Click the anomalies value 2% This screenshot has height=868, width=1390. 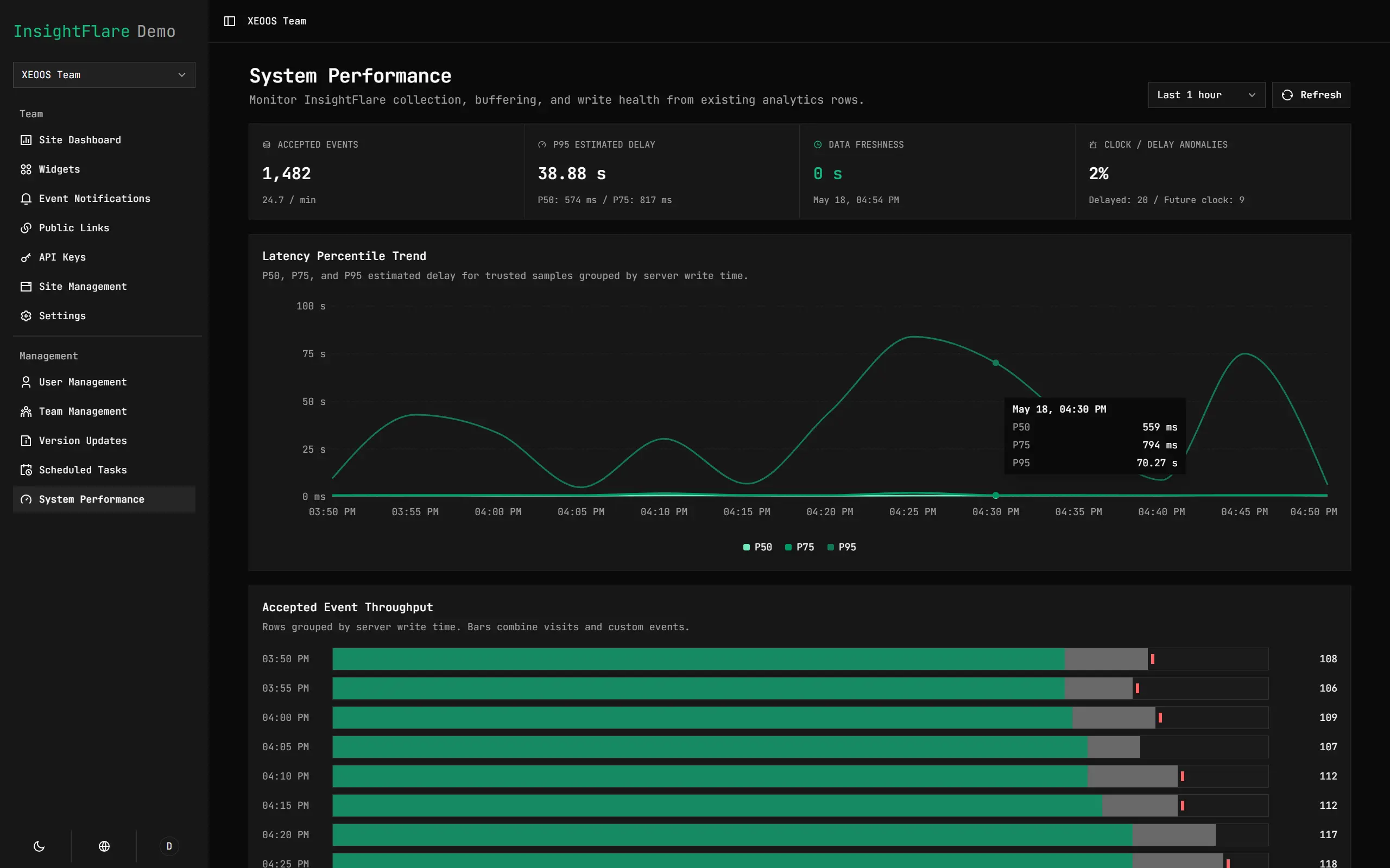coord(1098,173)
